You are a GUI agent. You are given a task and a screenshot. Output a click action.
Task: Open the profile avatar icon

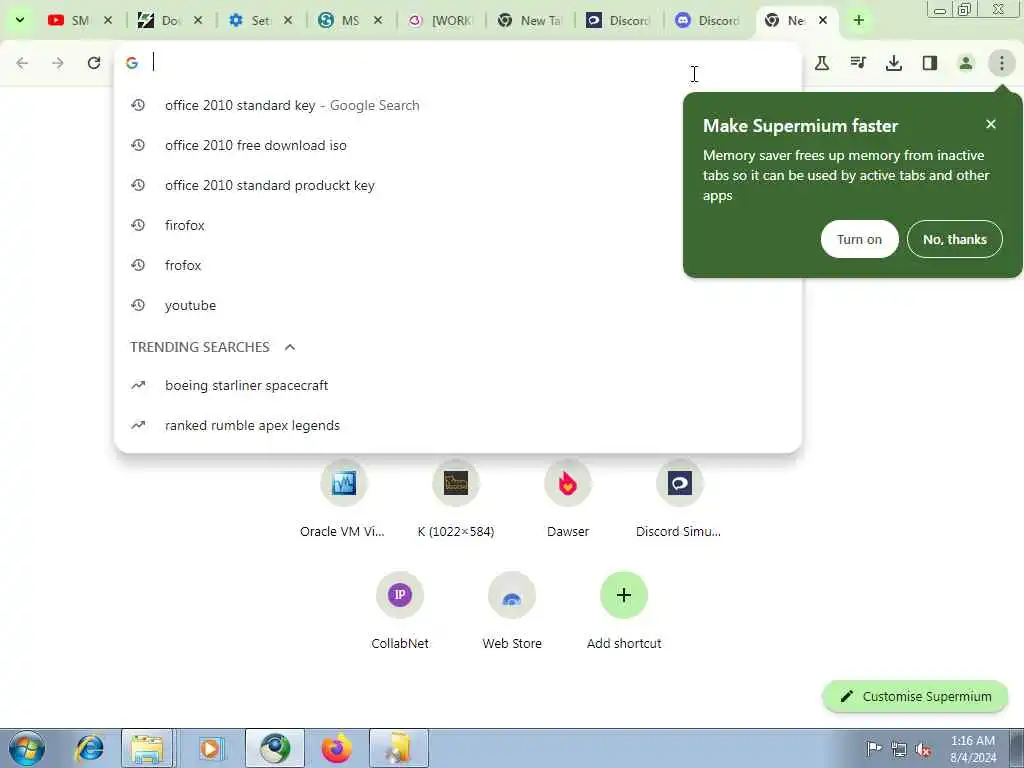tap(966, 63)
